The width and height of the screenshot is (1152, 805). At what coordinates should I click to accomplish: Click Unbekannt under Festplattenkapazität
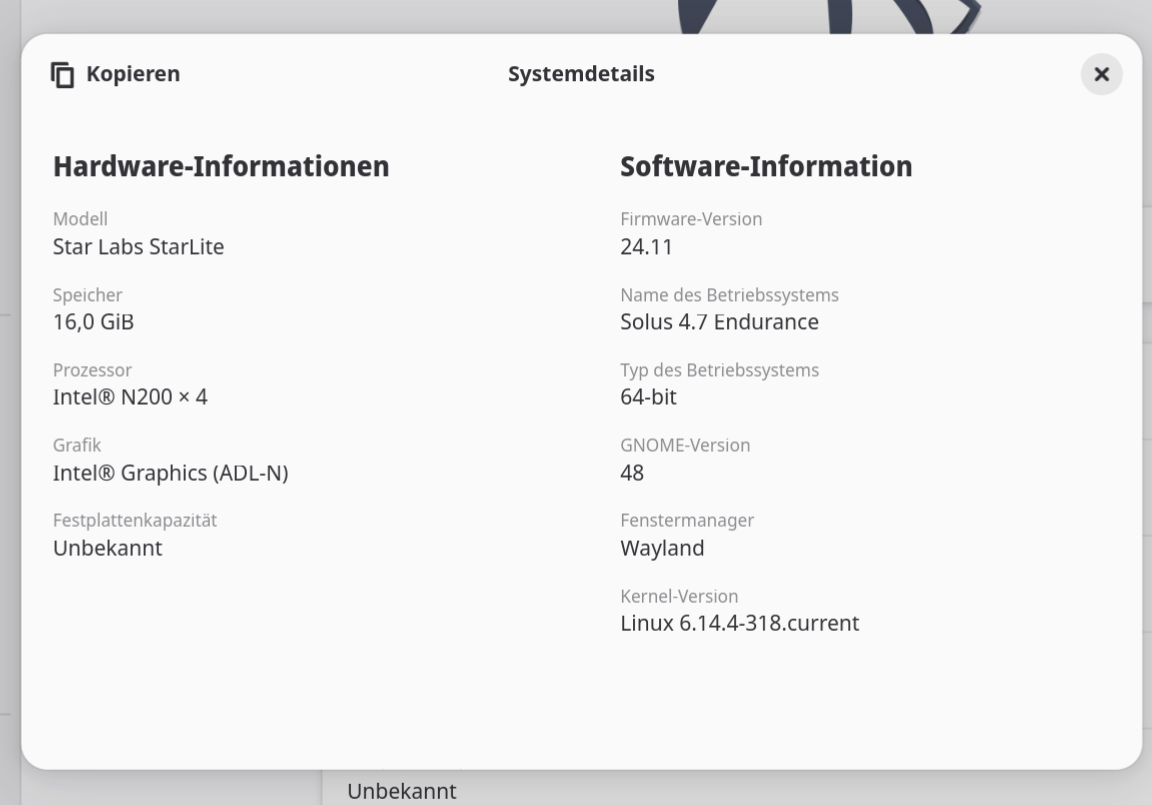pyautogui.click(x=107, y=548)
